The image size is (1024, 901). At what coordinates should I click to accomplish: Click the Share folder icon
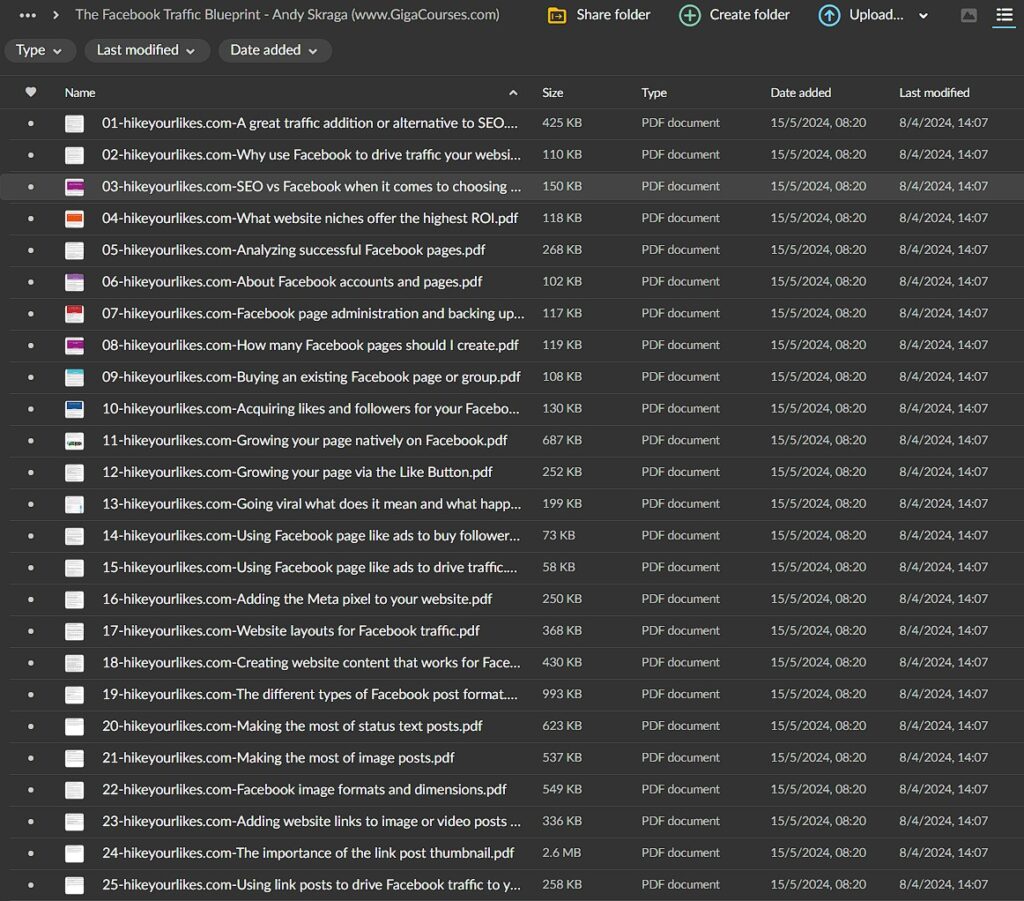point(557,15)
